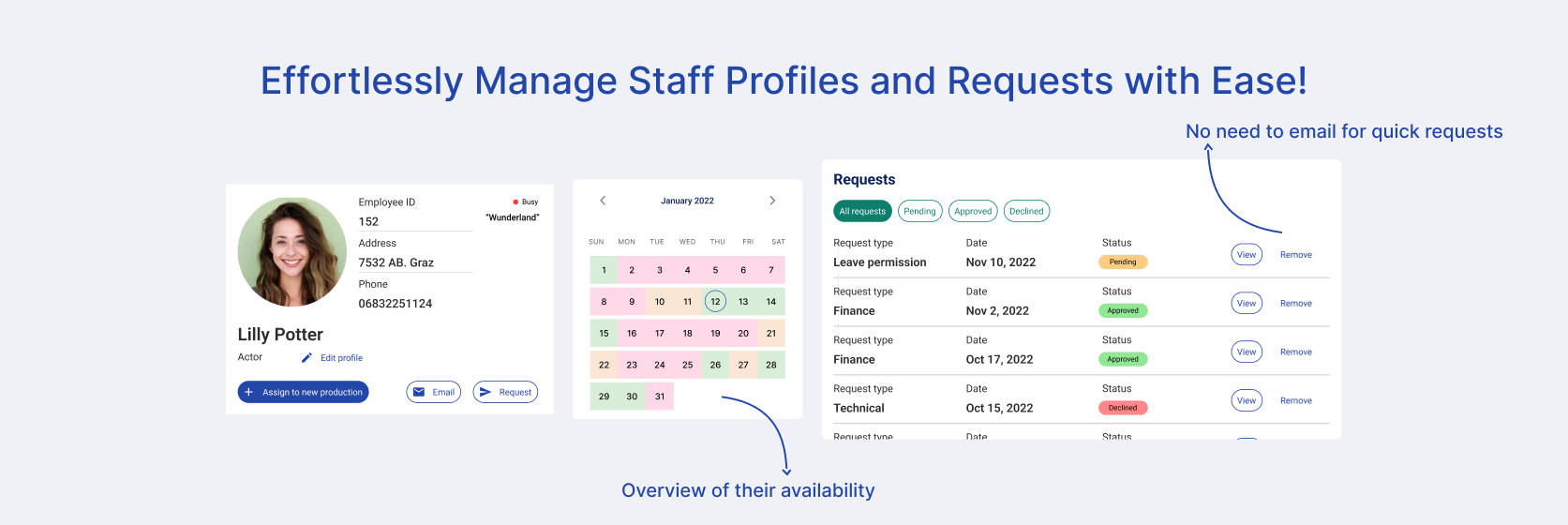Click the Pending status badge

coord(1123,262)
